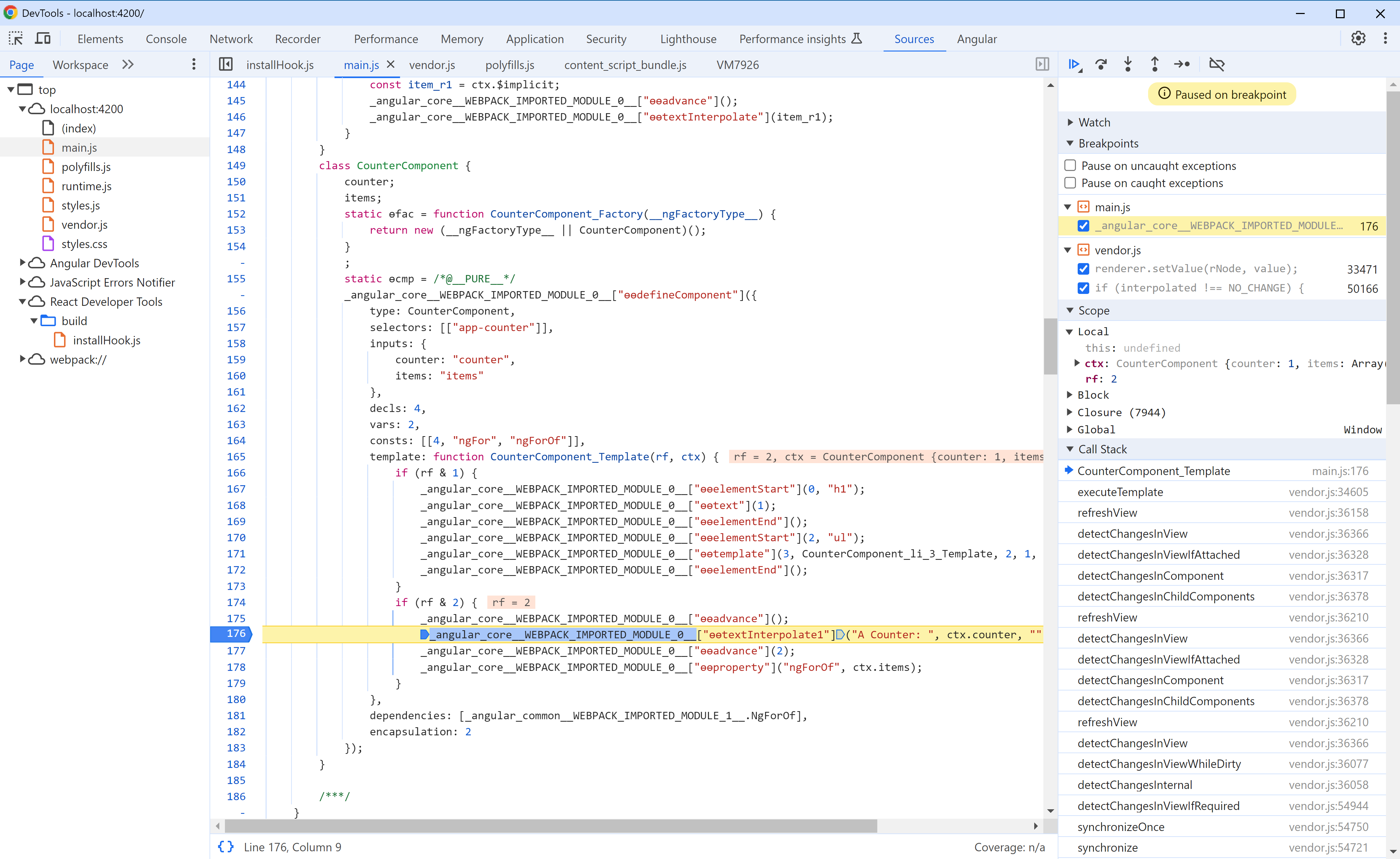1400x859 pixels.
Task: Pretty print with the curly braces icon
Action: (x=226, y=847)
